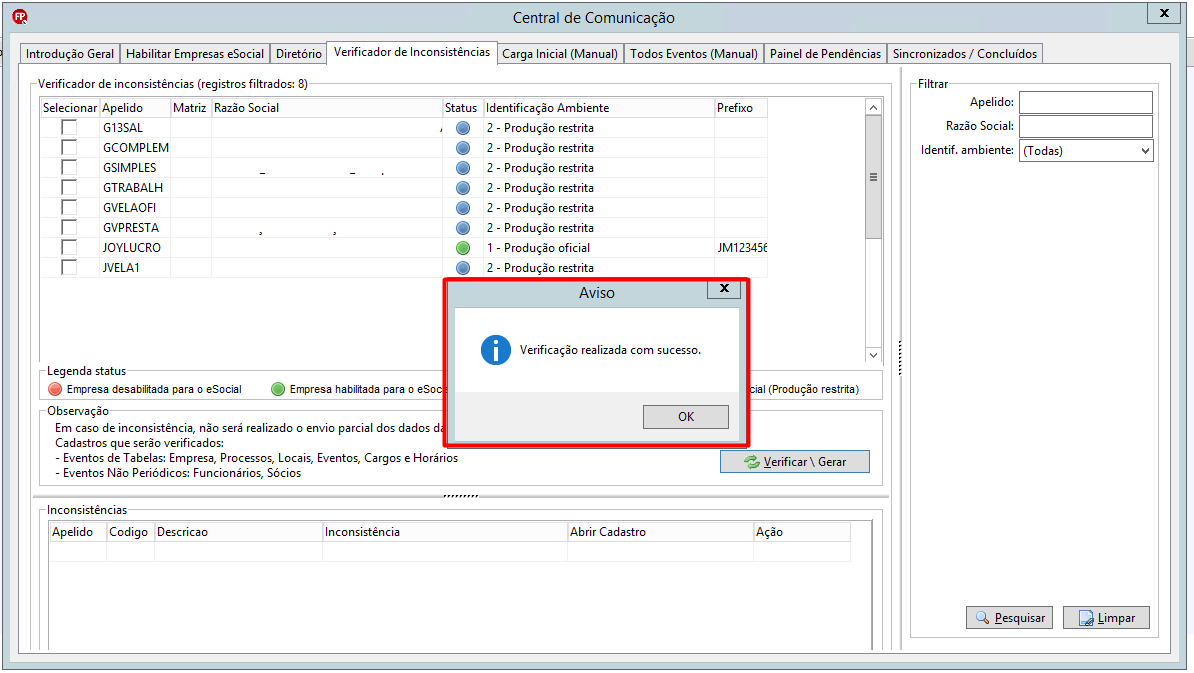This screenshot has width=1194, height=673.
Task: Click the eraser icon on Limpar button
Action: (1086, 617)
